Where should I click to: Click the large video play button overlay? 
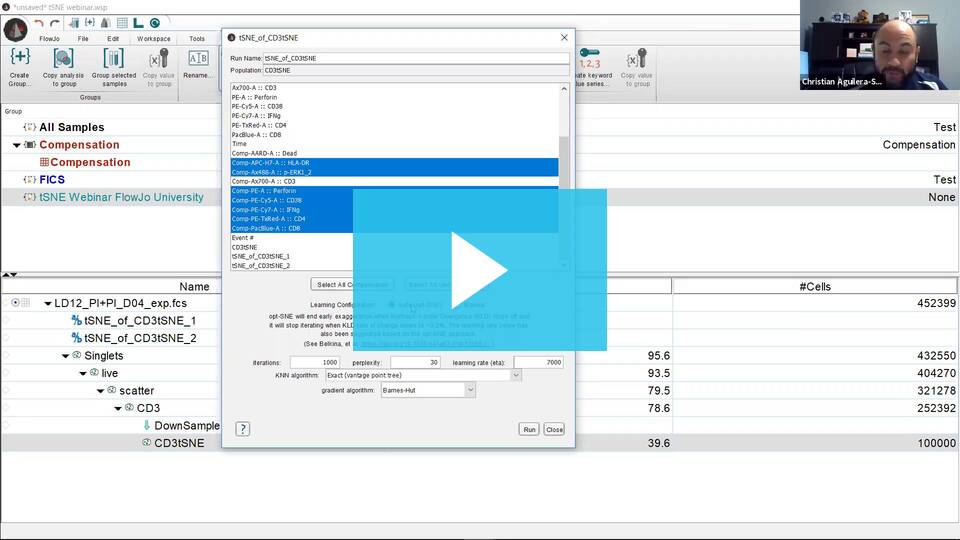479,270
